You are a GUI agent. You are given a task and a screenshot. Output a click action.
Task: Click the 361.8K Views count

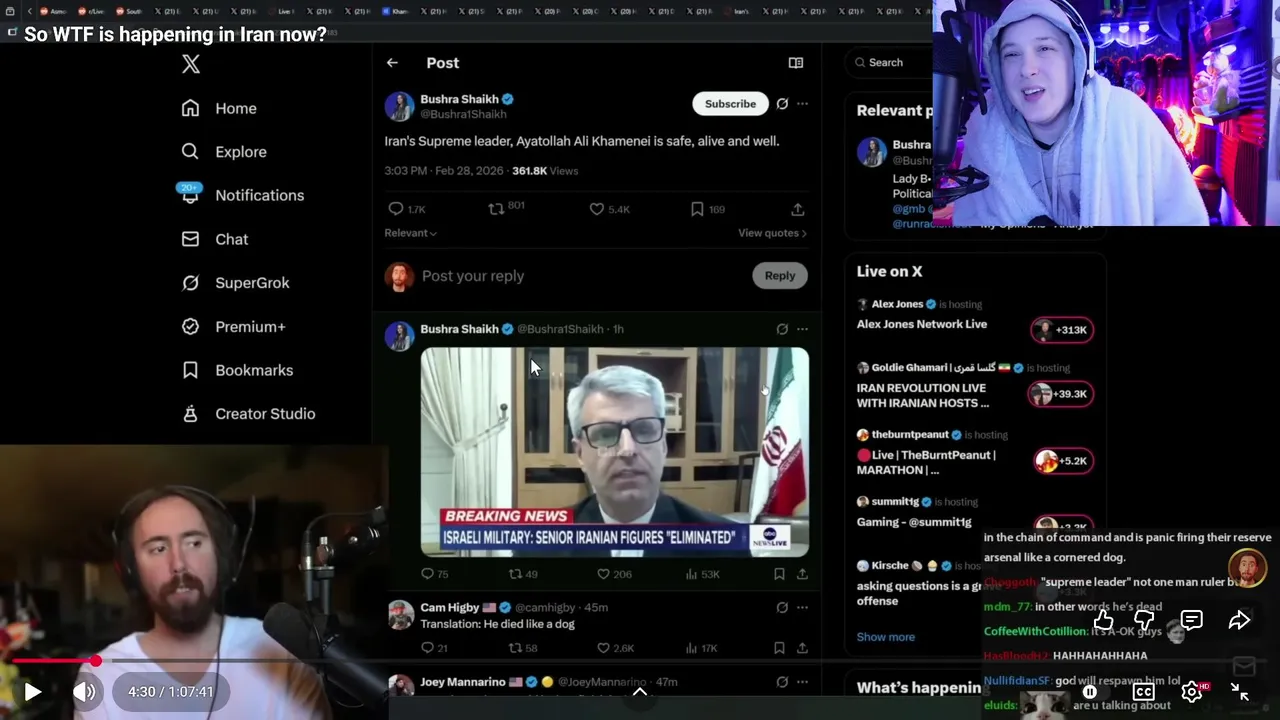click(545, 171)
